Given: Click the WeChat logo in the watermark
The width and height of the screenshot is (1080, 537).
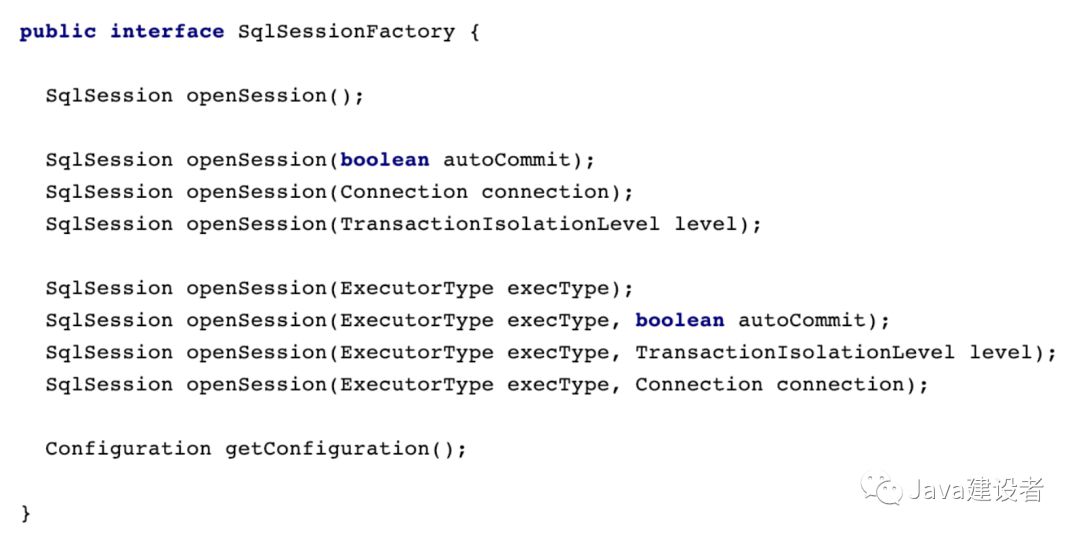Looking at the screenshot, I should click(x=883, y=489).
